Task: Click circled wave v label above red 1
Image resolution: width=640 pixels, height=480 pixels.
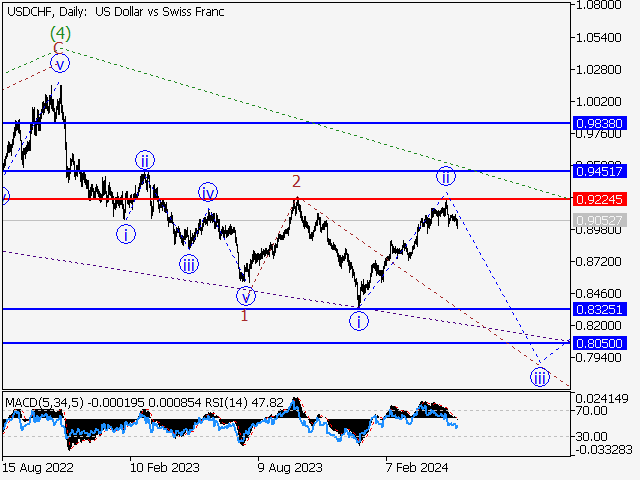Action: point(246,296)
